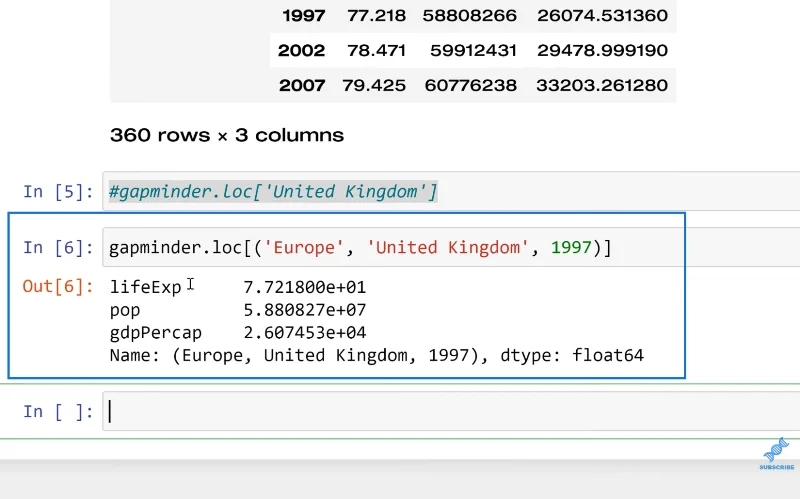Click the 78.471 lifeExp value
Image resolution: width=800 pixels, height=499 pixels.
[x=377, y=51]
